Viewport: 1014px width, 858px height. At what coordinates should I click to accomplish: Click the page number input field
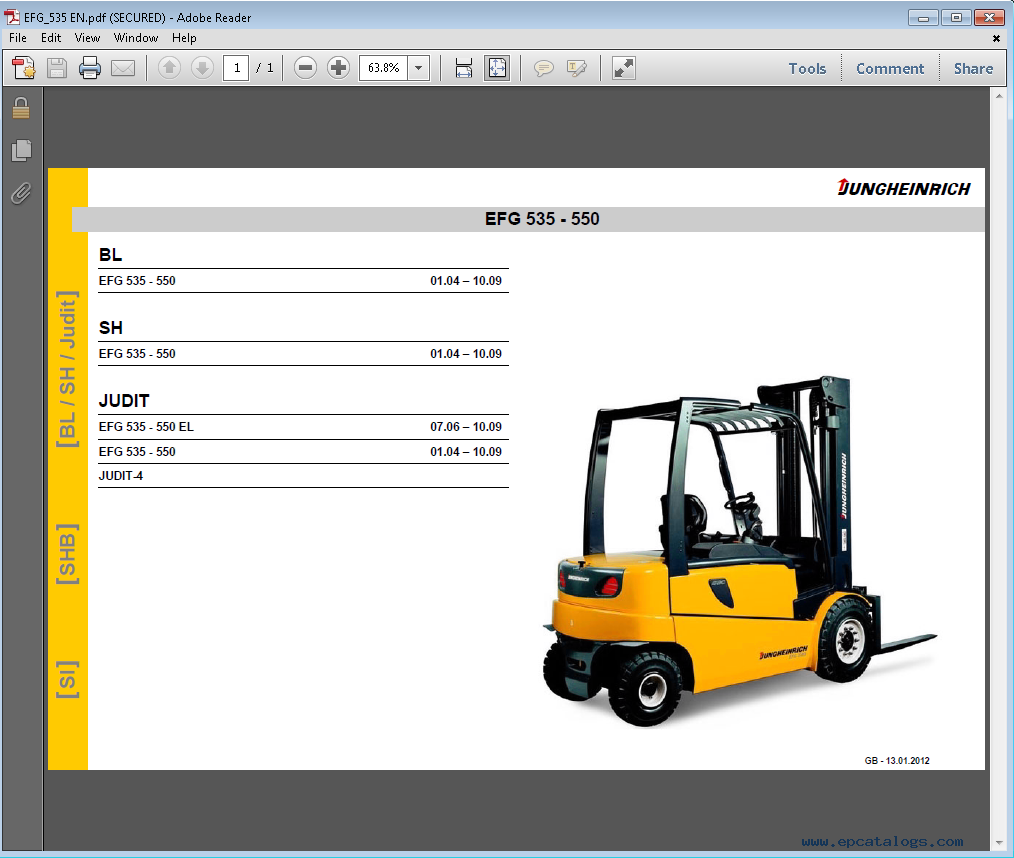tap(236, 68)
